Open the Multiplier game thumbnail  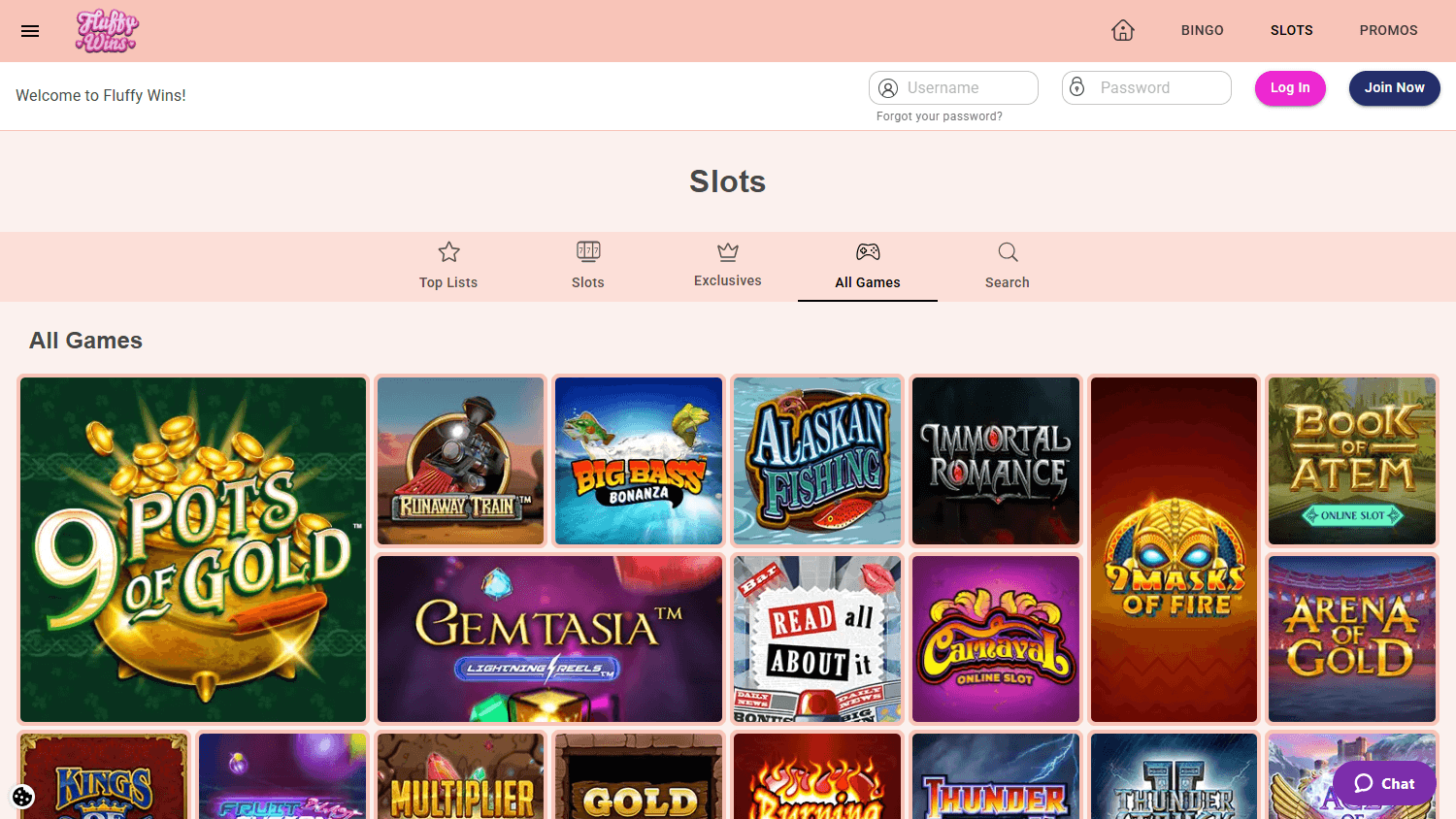pyautogui.click(x=460, y=776)
